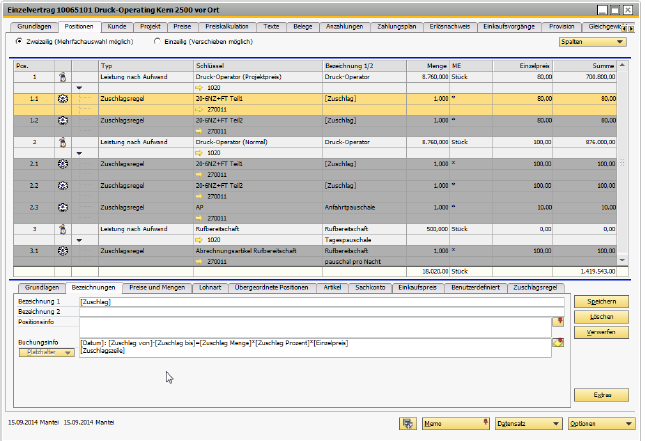The width and height of the screenshot is (645, 441).
Task: Click the icon button left of Memo
Action: click(408, 424)
